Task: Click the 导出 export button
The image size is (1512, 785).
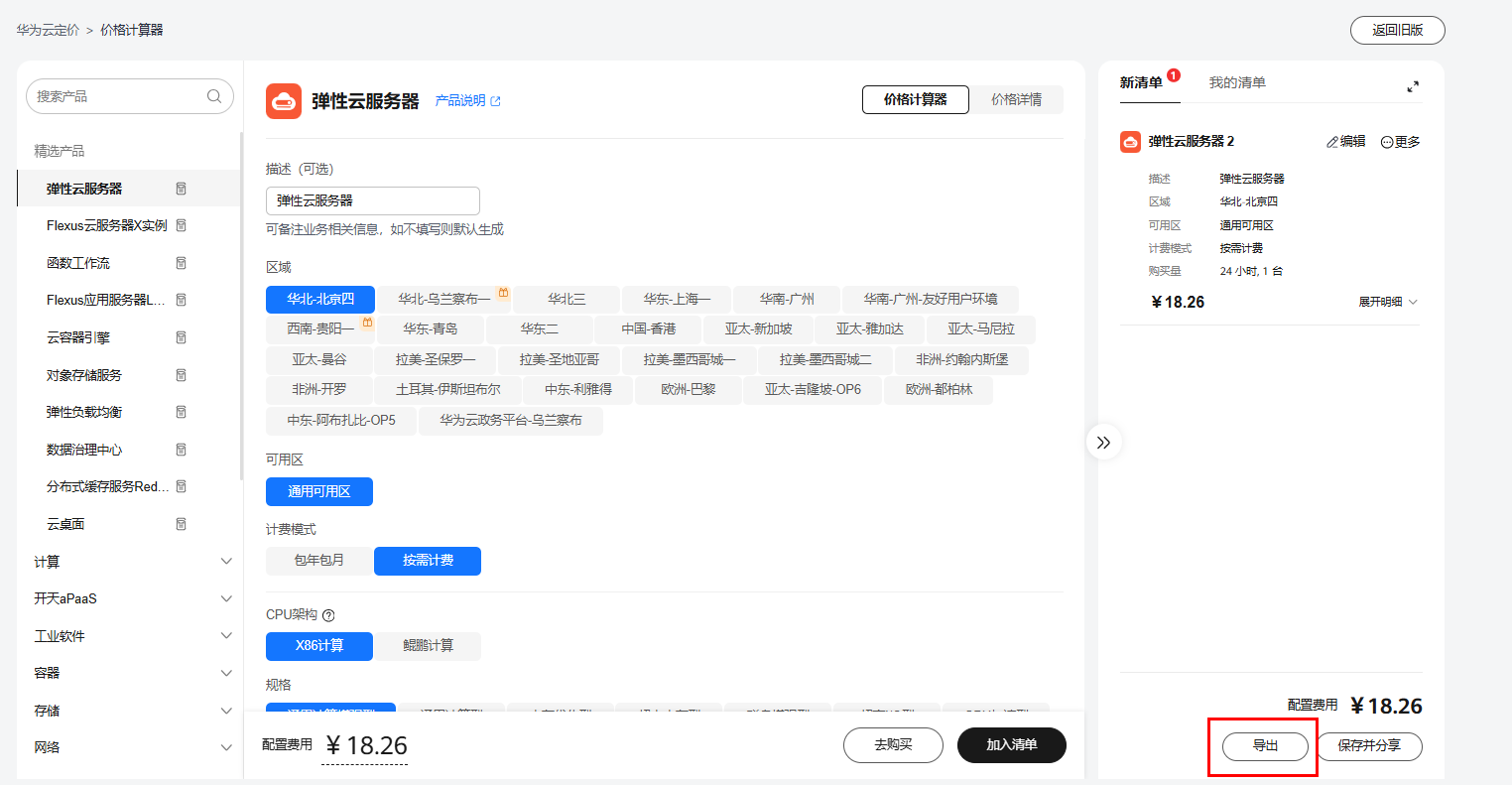Action: (x=1262, y=745)
